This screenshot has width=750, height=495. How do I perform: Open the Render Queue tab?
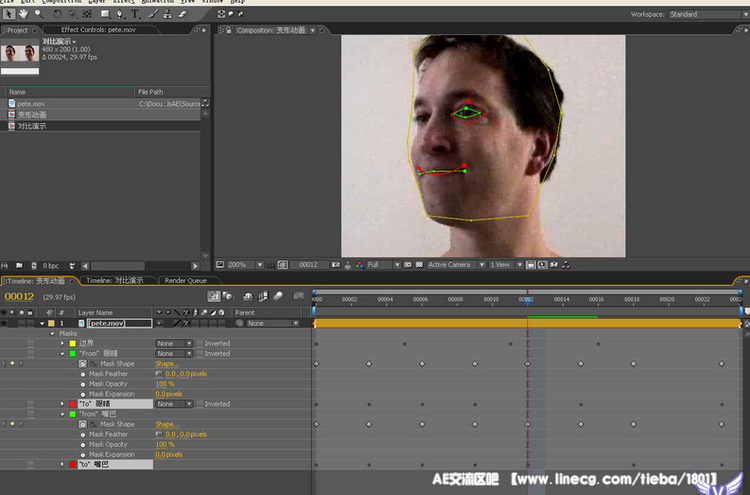(x=186, y=281)
